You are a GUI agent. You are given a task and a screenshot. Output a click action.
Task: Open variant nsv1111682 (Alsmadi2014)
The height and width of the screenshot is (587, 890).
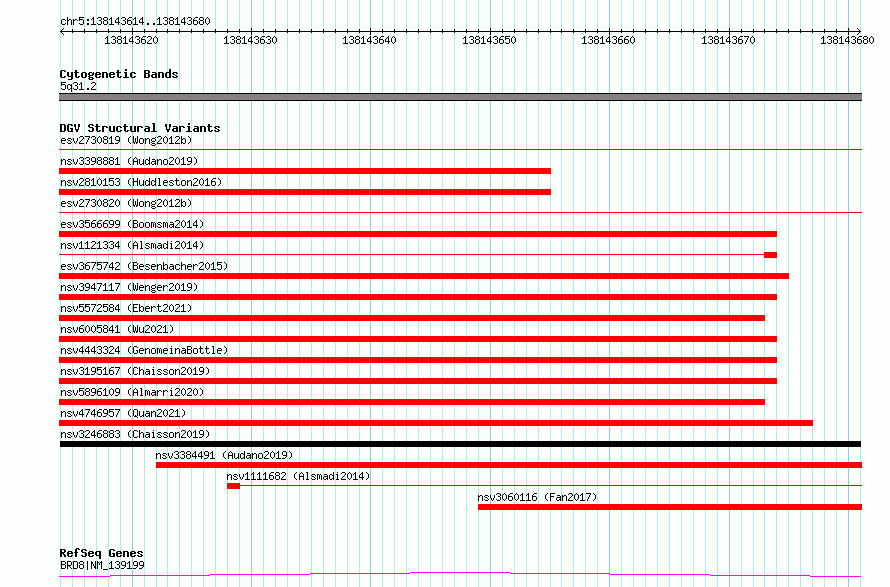tap(298, 476)
